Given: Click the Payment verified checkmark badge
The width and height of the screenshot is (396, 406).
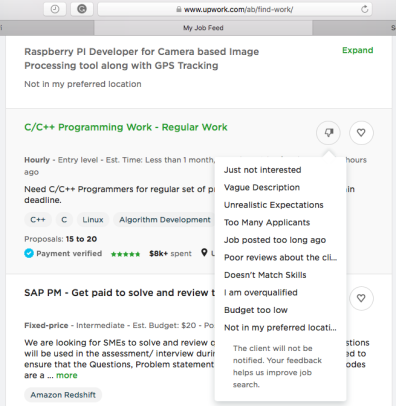Looking at the screenshot, I should coord(29,253).
